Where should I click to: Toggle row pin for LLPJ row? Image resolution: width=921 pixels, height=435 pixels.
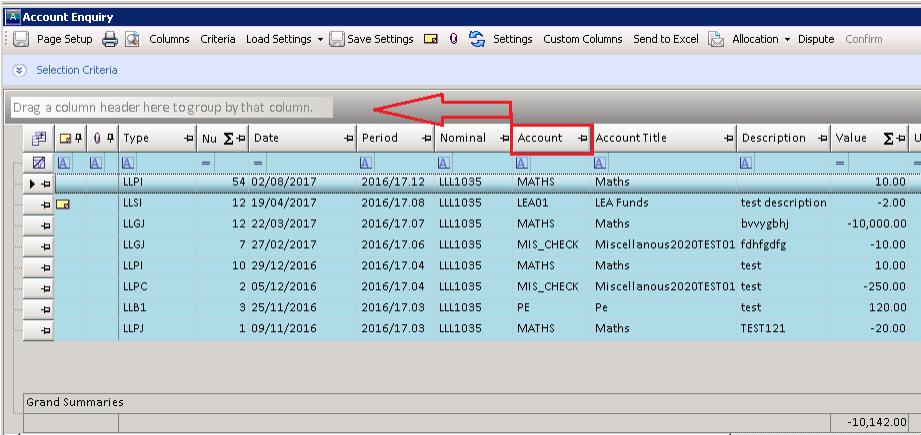[x=45, y=331]
